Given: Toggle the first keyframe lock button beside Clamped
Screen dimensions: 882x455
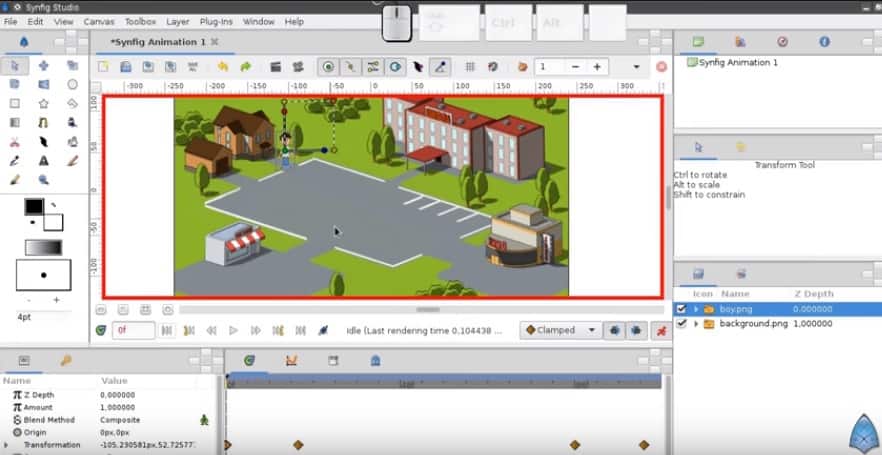Looking at the screenshot, I should pos(614,331).
